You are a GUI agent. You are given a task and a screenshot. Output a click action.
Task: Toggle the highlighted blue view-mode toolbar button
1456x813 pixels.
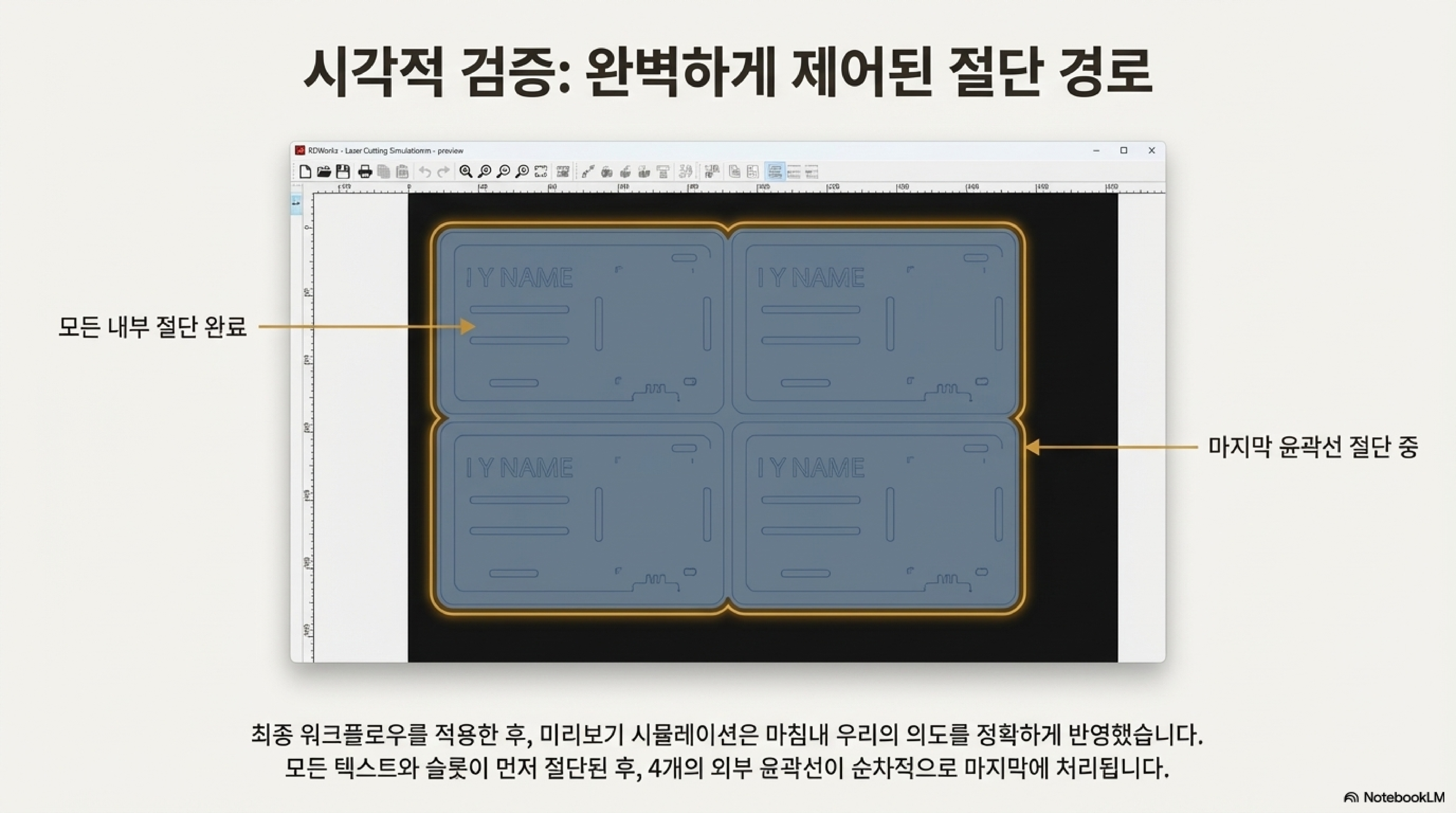[774, 171]
